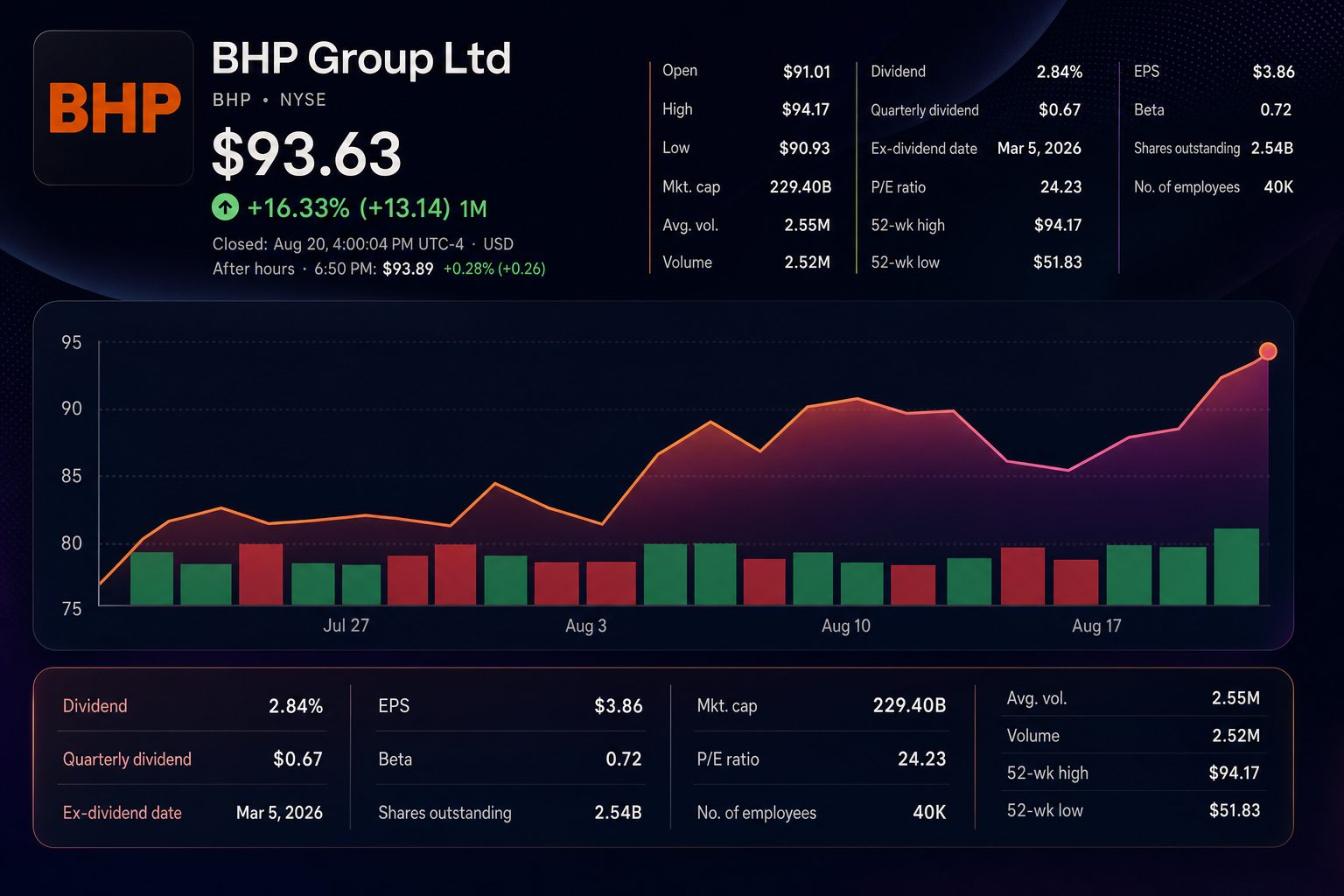
Task: Click the green up-arrow gain icon
Action: tap(225, 207)
